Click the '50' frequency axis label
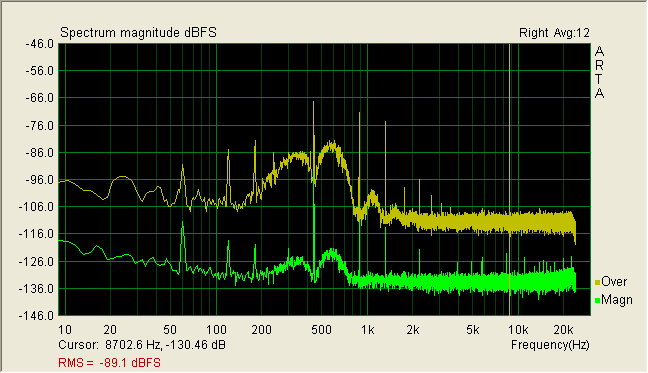Screen dimensions: 648x373 pos(170,330)
